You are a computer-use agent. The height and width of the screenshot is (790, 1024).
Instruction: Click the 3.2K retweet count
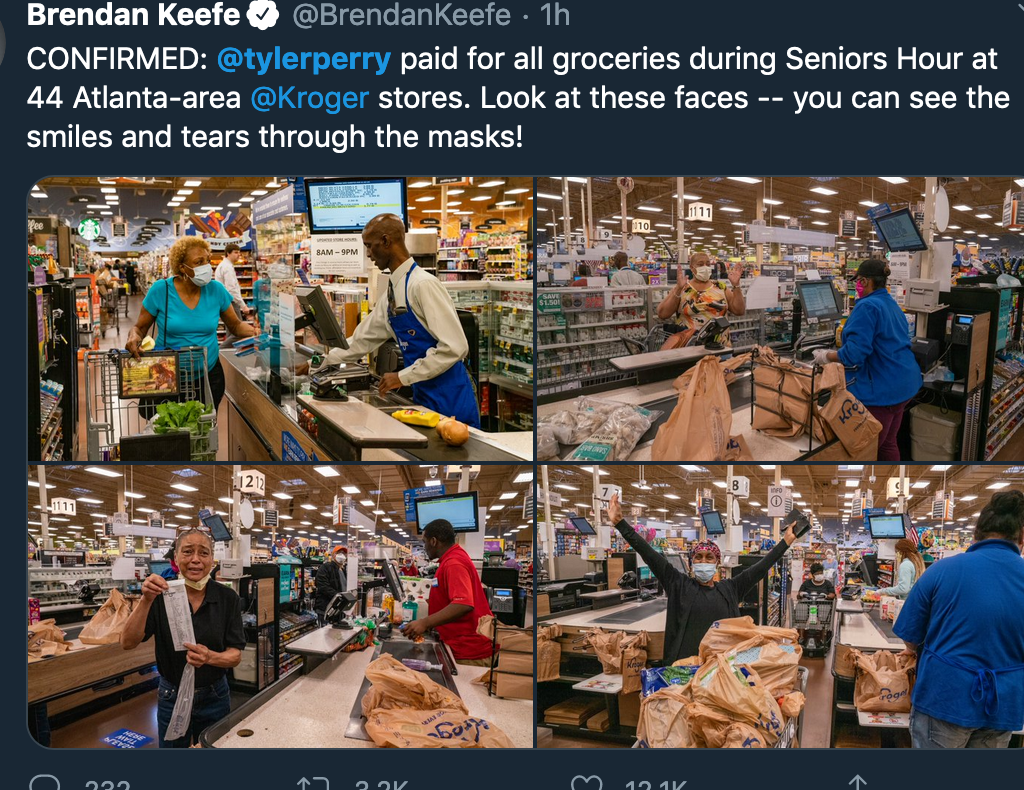(381, 784)
